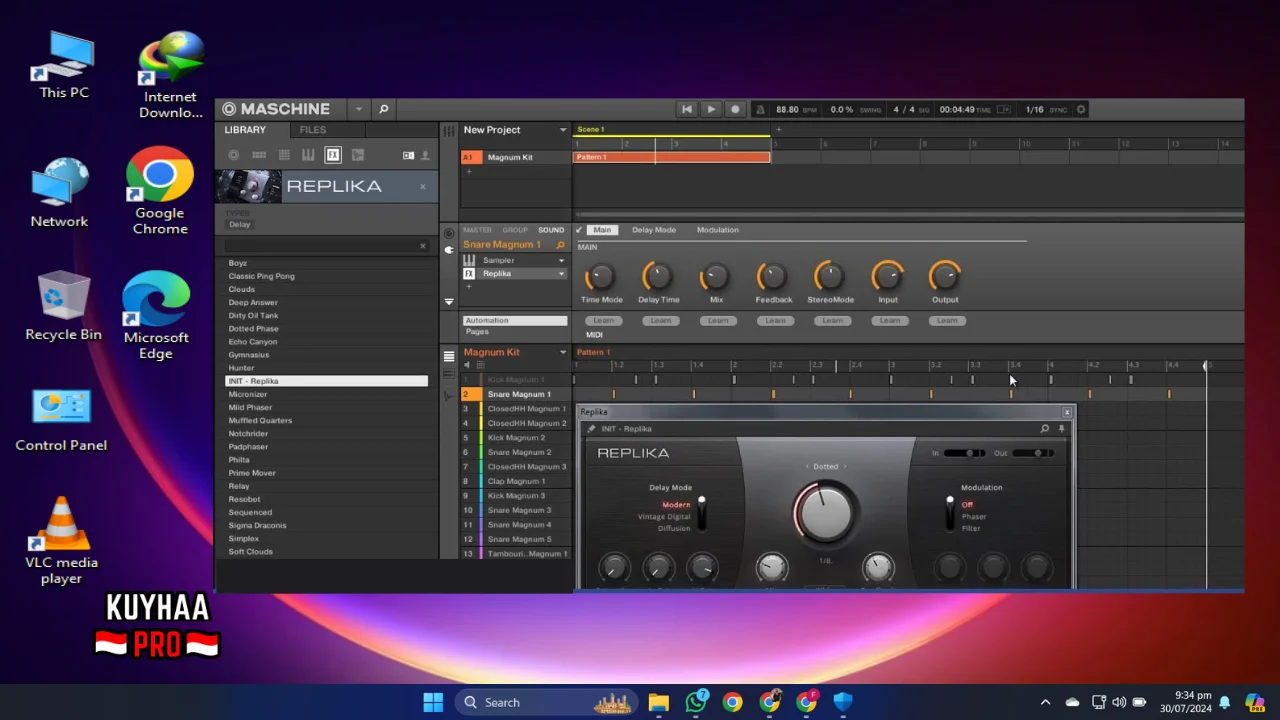The image size is (1280, 720).
Task: Select the Echo Canyon preset
Action: [x=252, y=341]
